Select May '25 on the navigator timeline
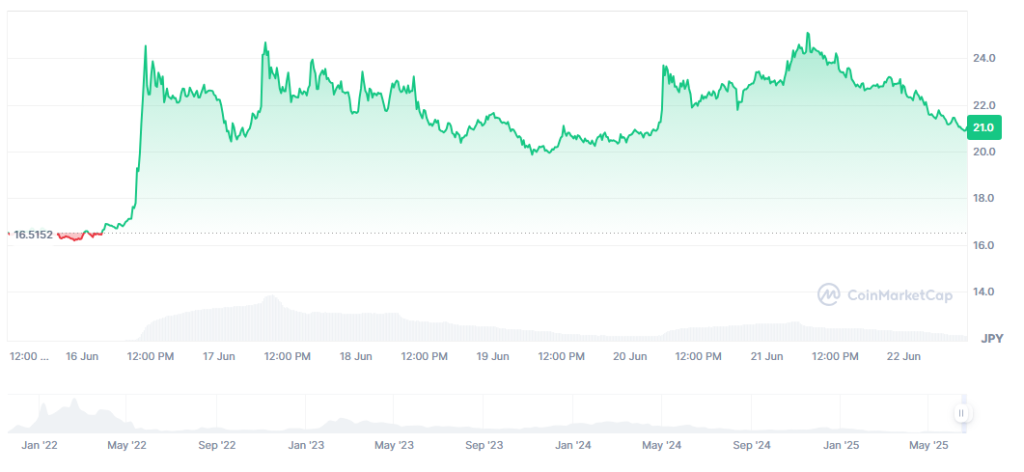1024x472 pixels. point(929,445)
